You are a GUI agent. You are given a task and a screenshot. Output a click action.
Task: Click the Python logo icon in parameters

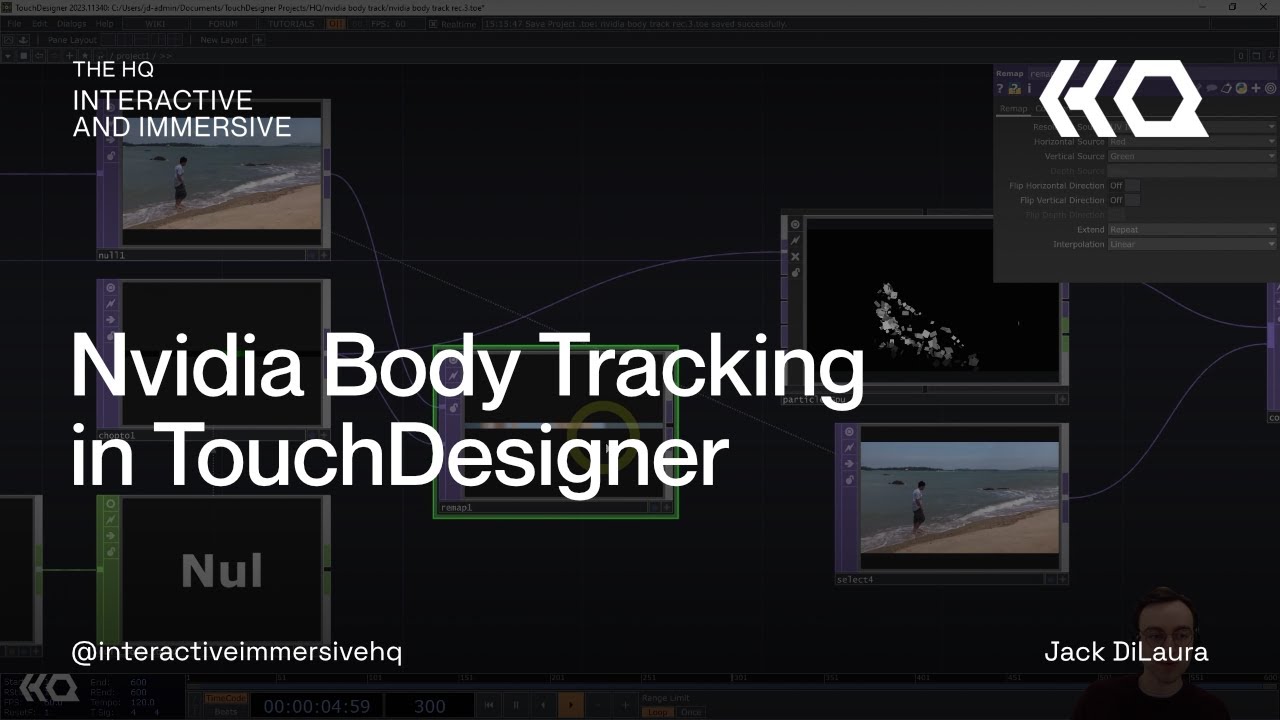click(1241, 89)
